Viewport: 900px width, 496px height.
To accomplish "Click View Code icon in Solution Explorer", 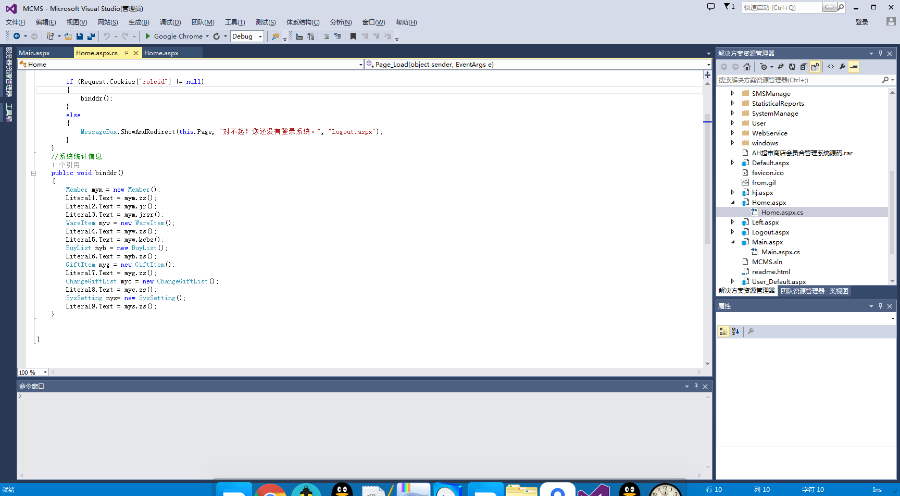I will click(831, 67).
